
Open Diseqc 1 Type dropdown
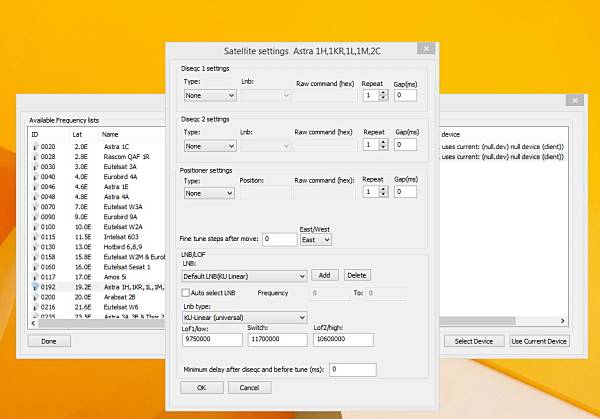coord(210,95)
